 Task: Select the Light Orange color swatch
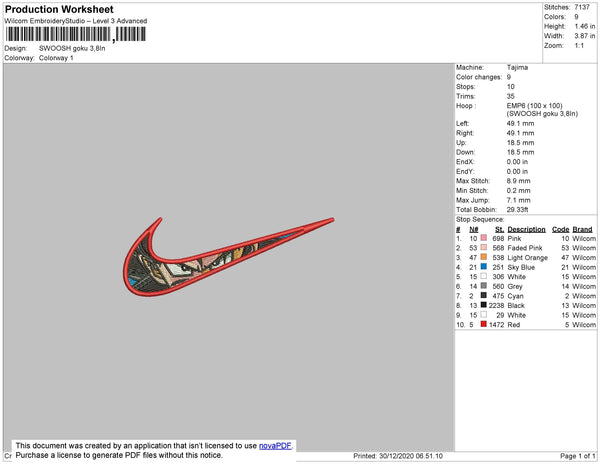[x=484, y=257]
